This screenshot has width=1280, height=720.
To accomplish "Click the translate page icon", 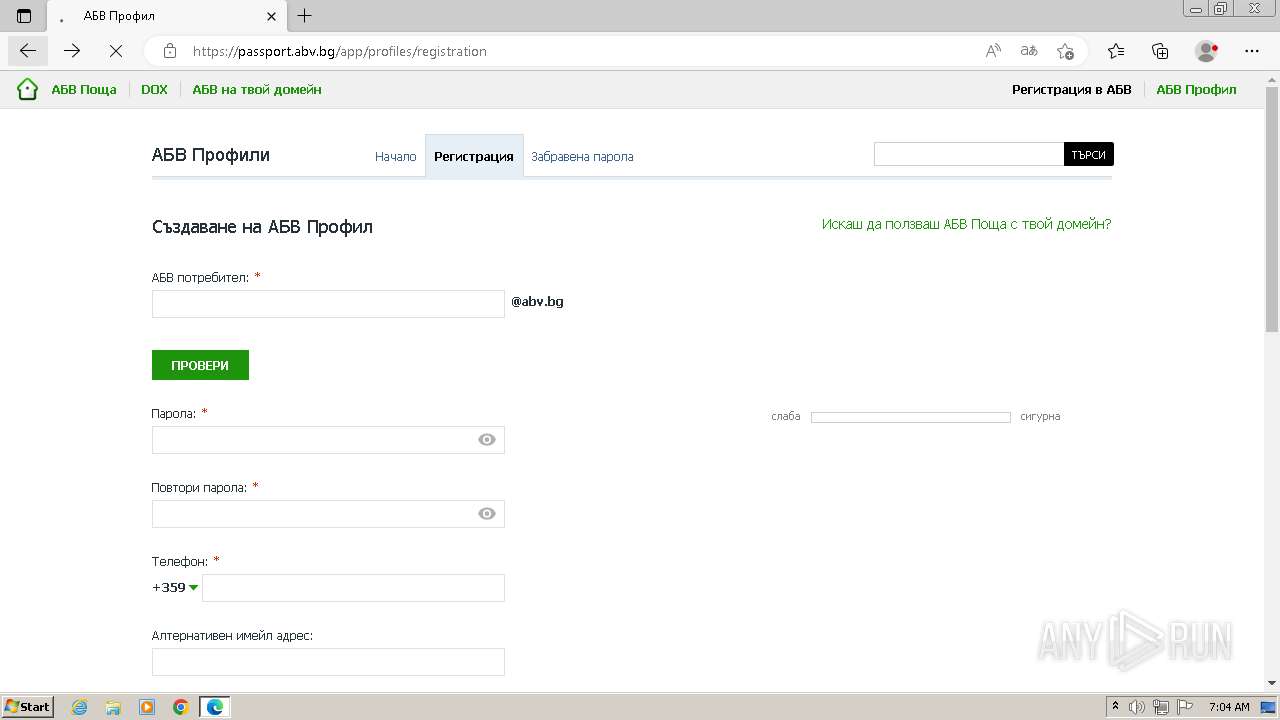I will pyautogui.click(x=1029, y=51).
